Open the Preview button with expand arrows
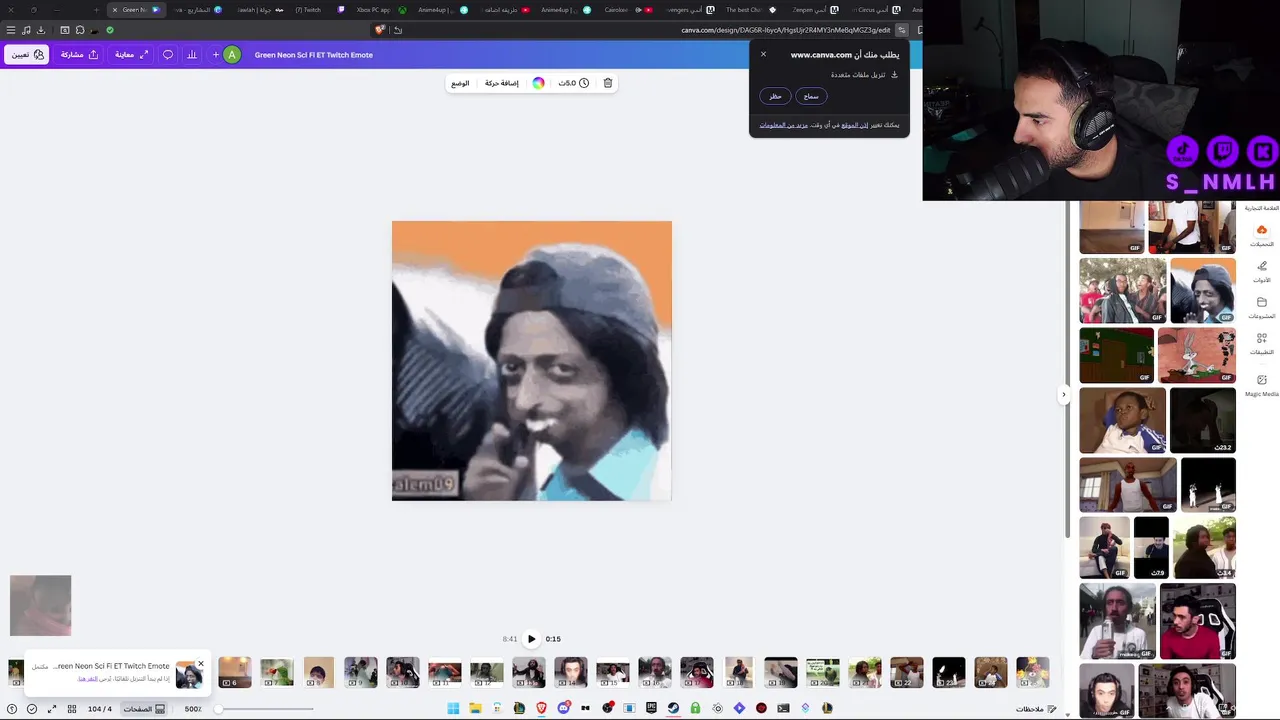Image resolution: width=1280 pixels, height=720 pixels. pos(131,55)
